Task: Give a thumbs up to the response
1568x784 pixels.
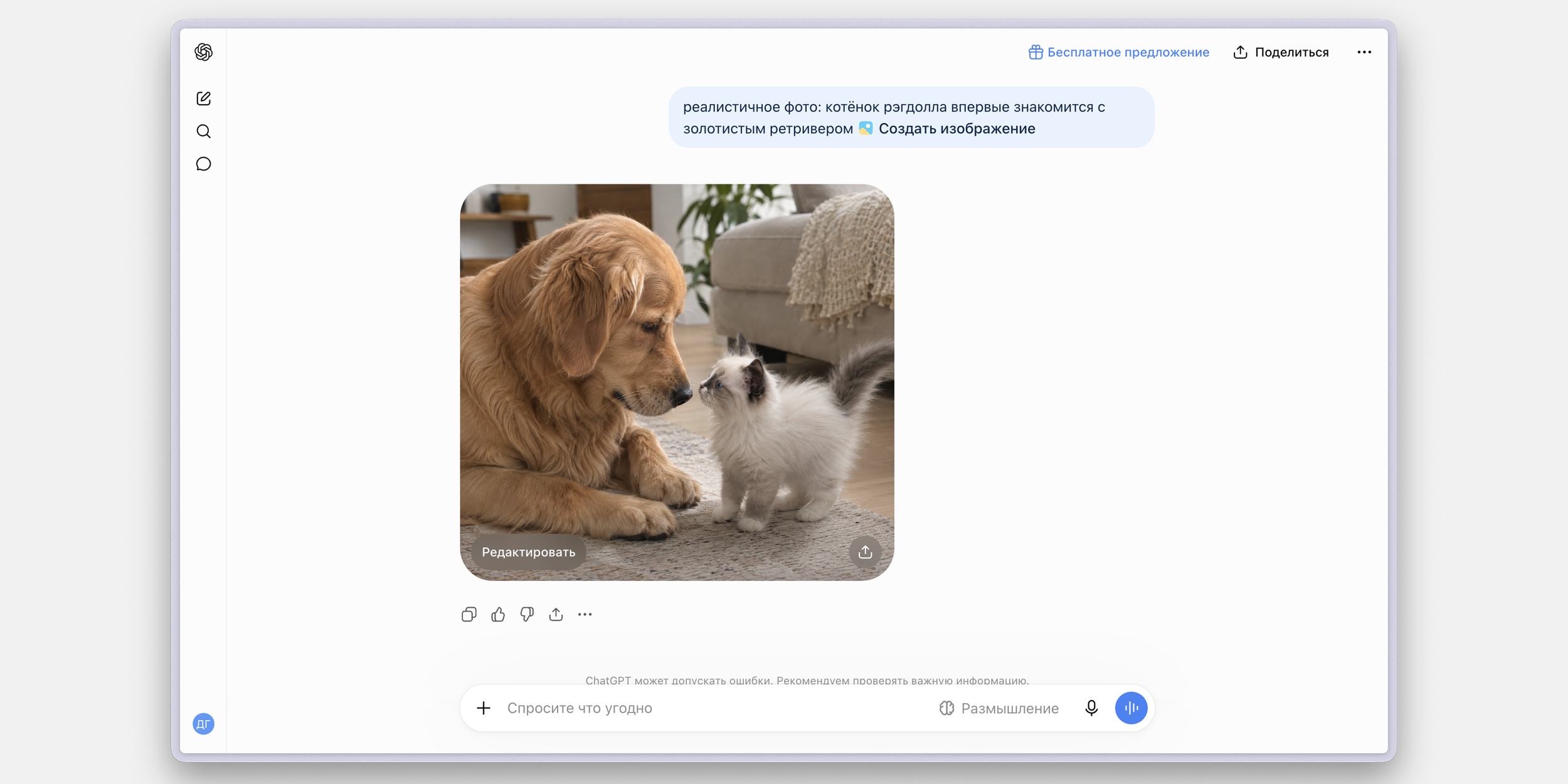Action: pyautogui.click(x=498, y=615)
